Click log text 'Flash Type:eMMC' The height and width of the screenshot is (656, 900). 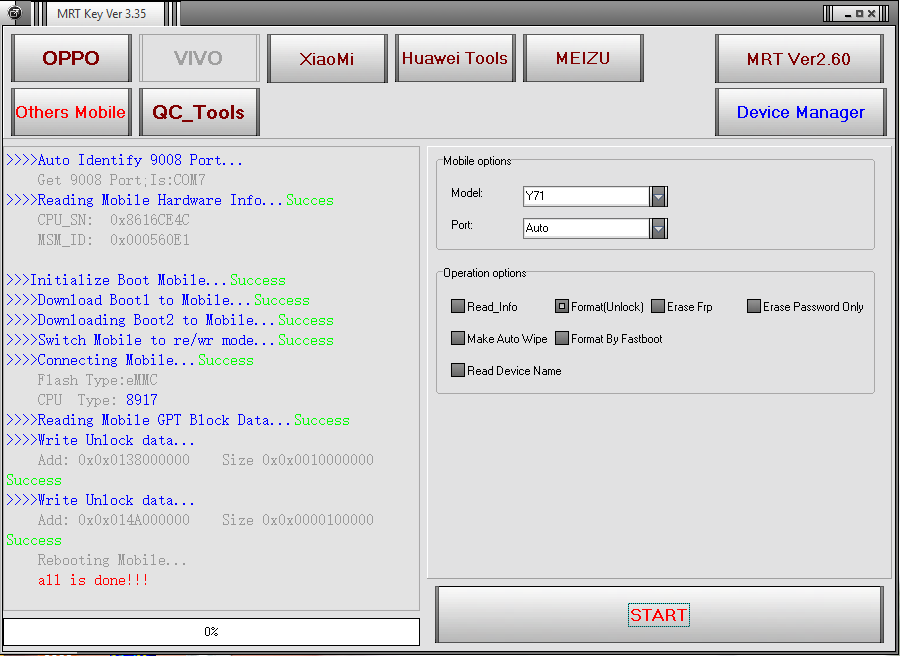click(x=97, y=380)
